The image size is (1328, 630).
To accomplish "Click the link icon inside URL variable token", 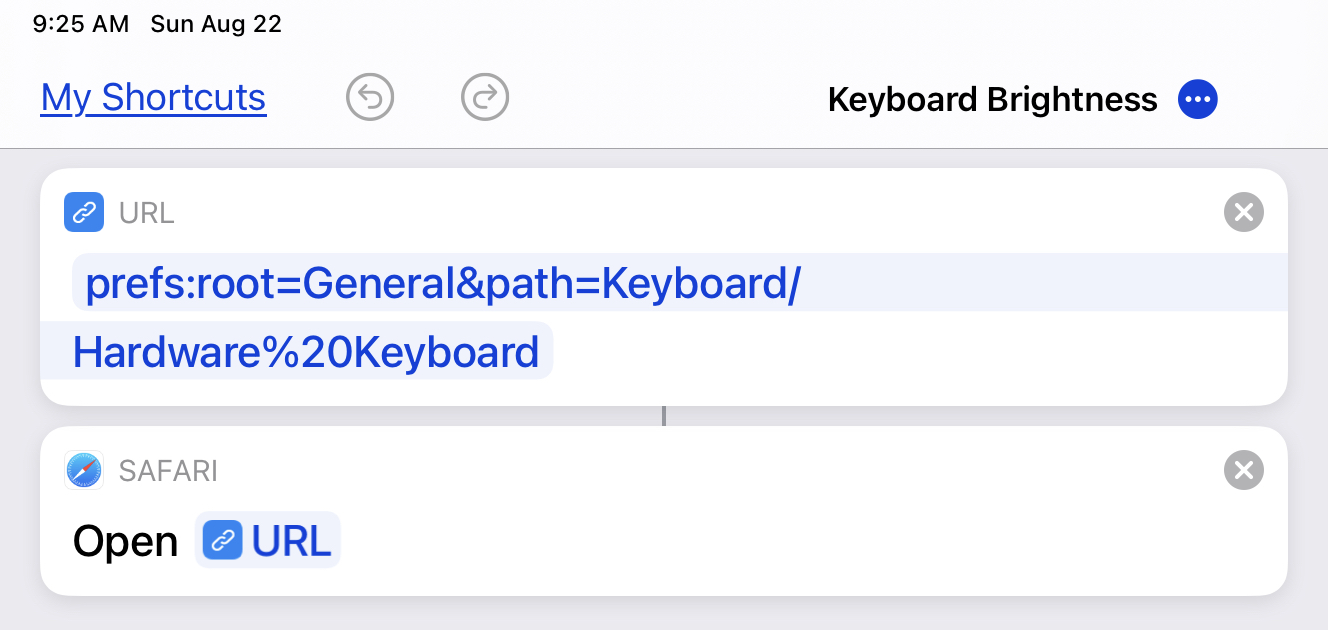I will pos(222,541).
